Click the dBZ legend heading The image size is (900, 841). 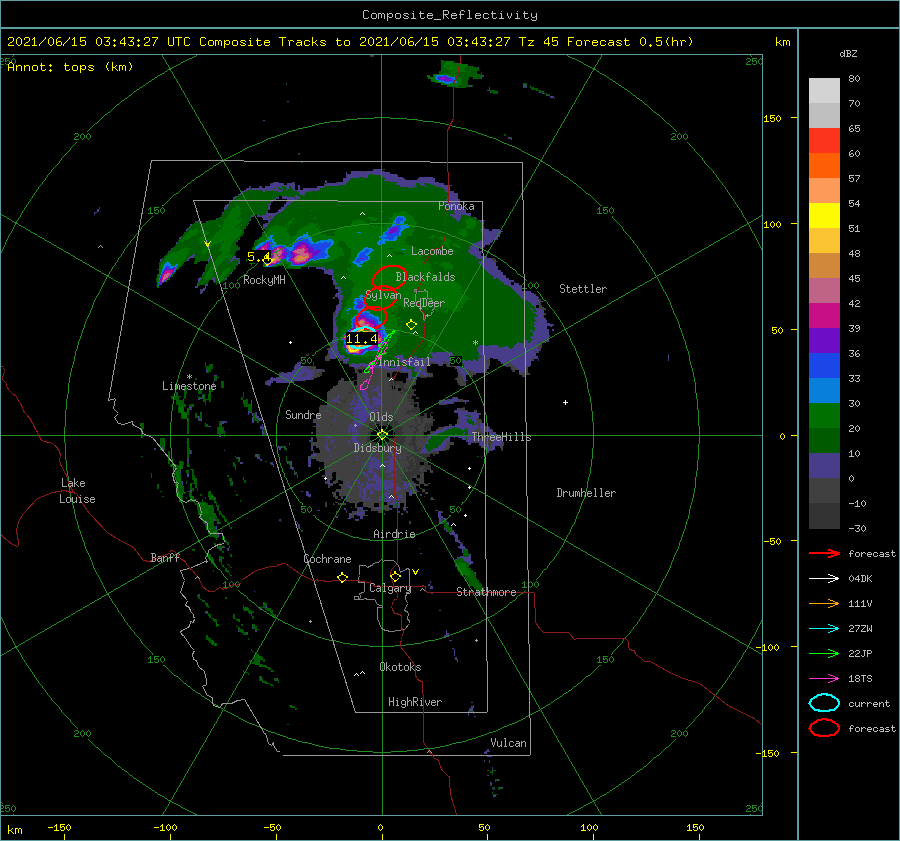pyautogui.click(x=848, y=53)
